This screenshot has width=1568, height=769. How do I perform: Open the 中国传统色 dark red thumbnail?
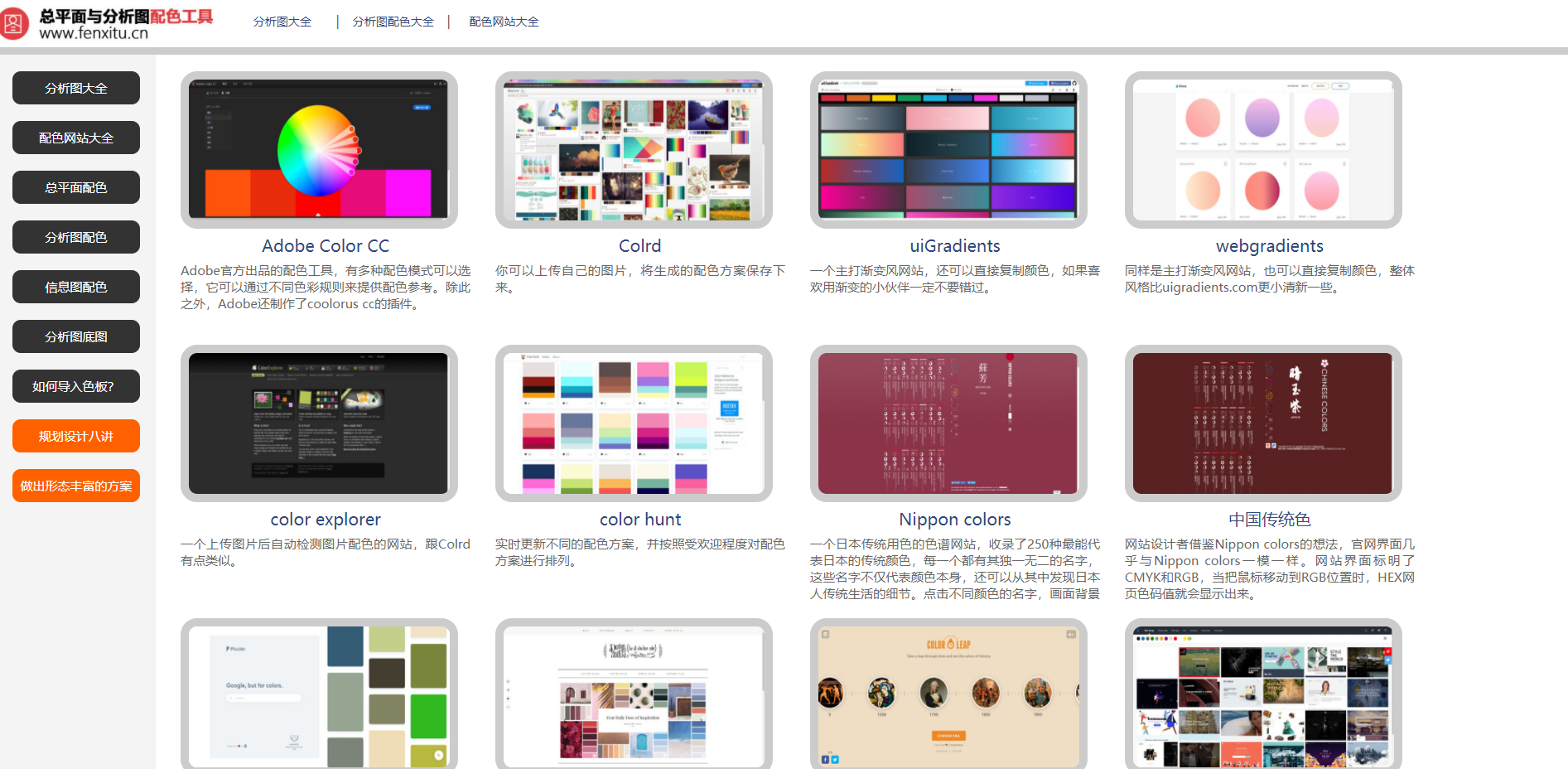tap(1263, 423)
